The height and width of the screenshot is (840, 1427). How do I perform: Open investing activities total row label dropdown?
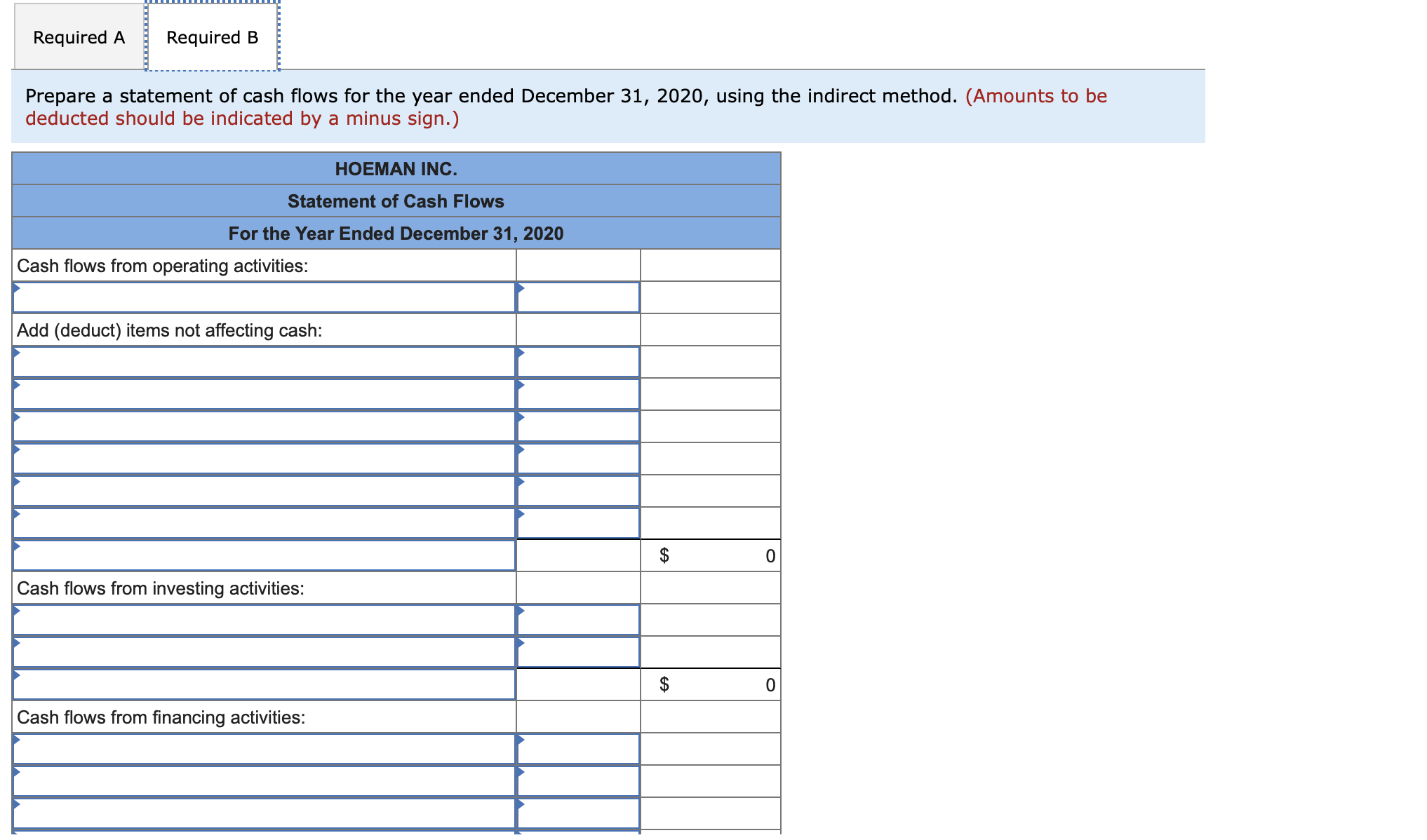(264, 684)
